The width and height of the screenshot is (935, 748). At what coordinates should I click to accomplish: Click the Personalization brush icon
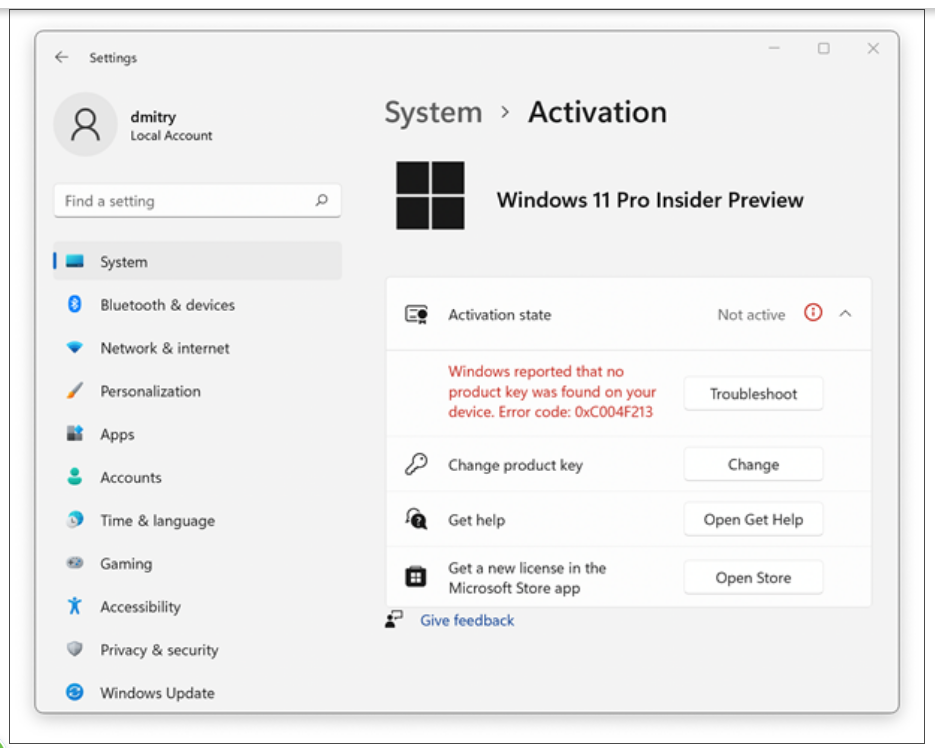coord(75,391)
